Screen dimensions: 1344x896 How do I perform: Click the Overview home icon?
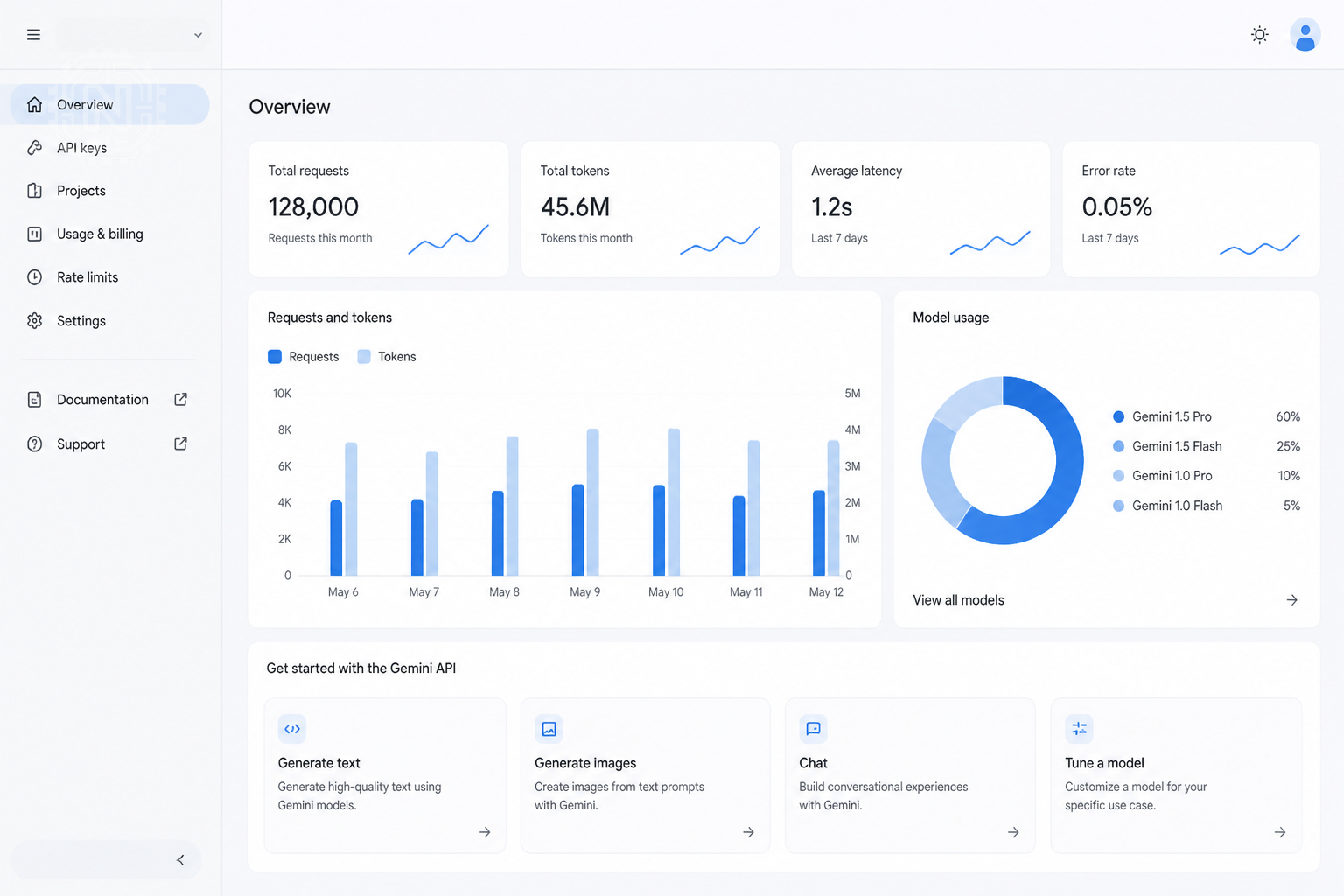(34, 105)
